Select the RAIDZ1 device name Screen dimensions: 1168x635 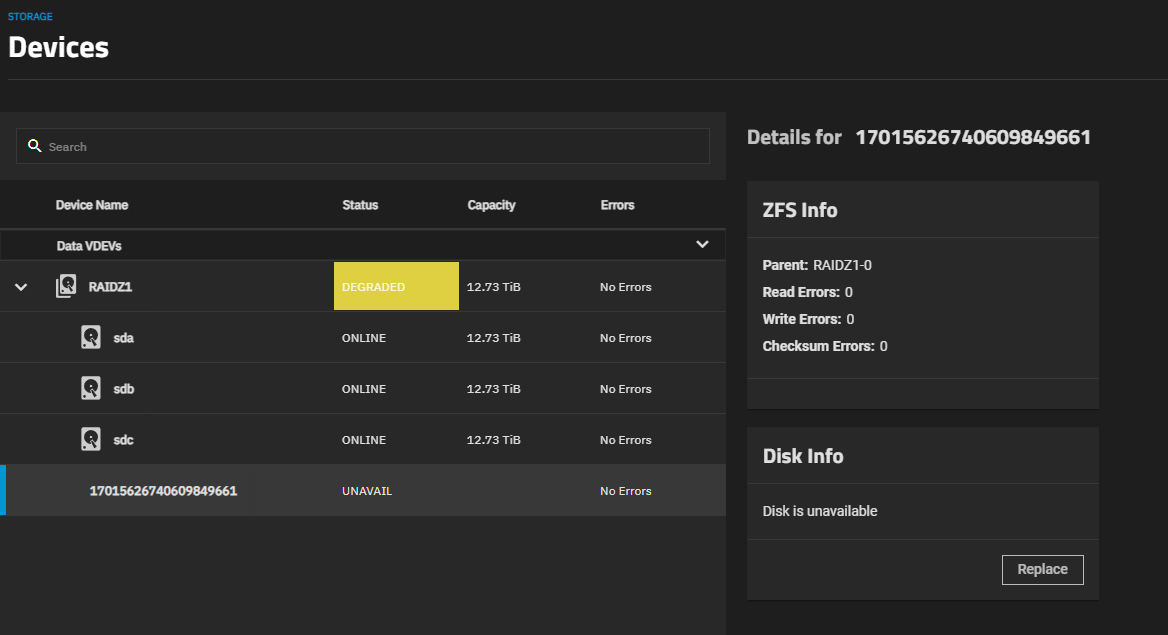click(110, 287)
